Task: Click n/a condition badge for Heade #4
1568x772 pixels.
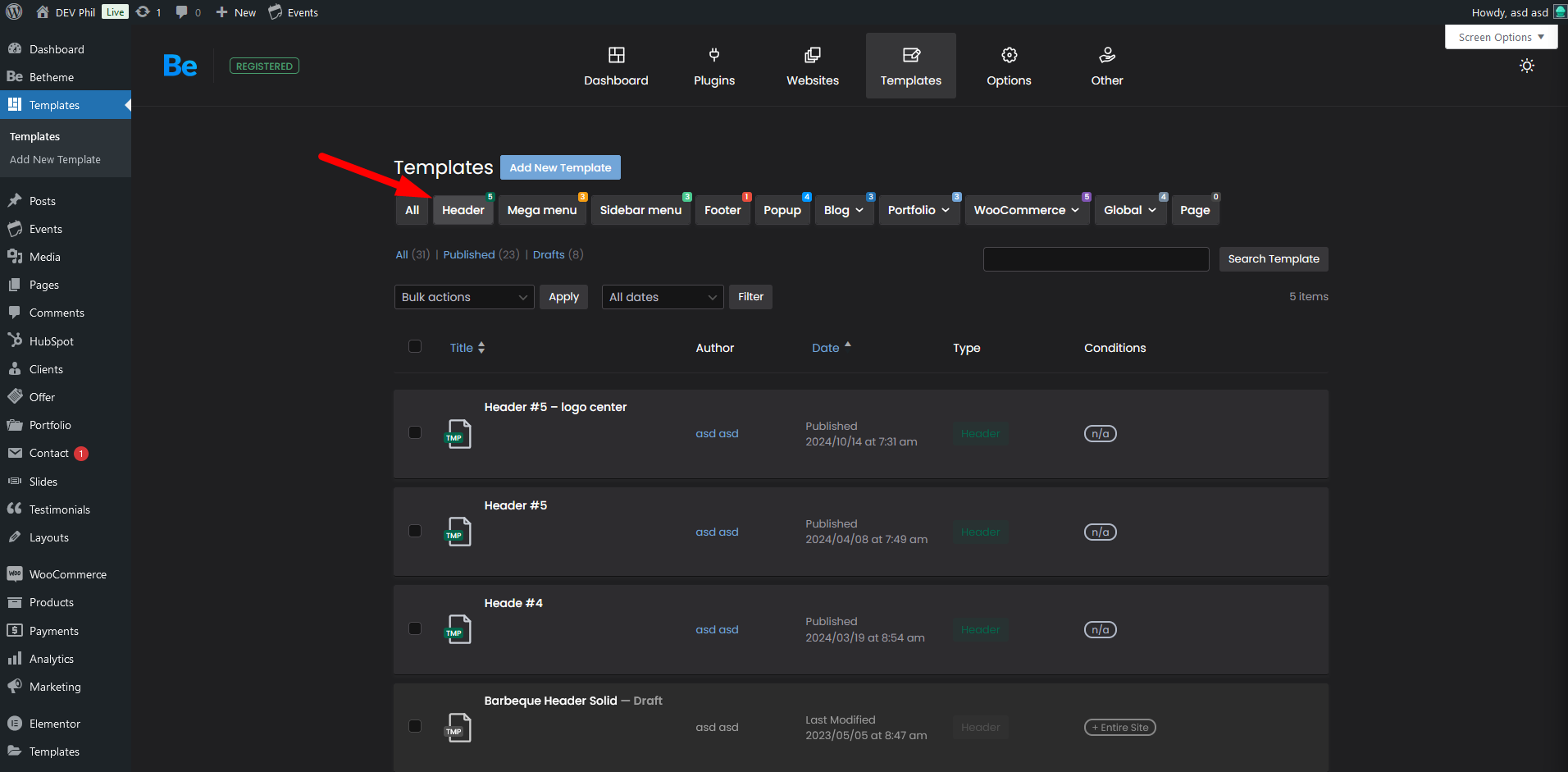Action: (x=1101, y=630)
